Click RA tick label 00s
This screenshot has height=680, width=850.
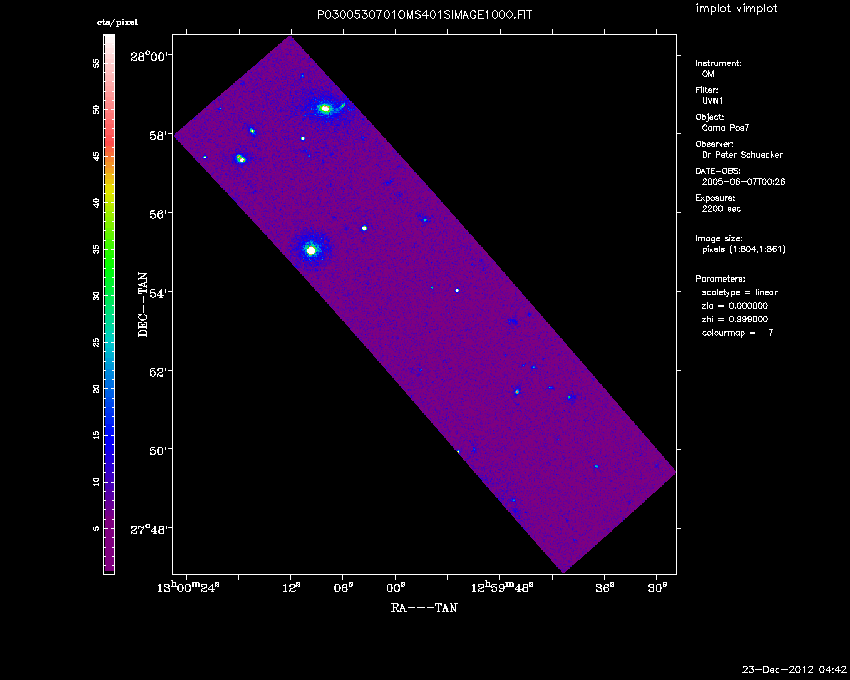pyautogui.click(x=397, y=587)
